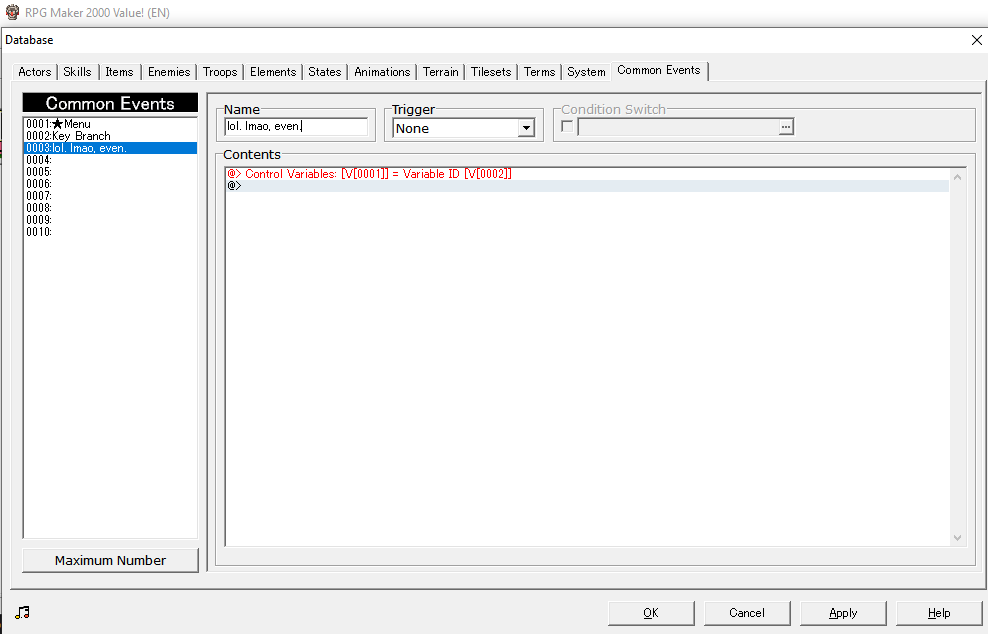
Task: Select the Tilesets tab
Action: 491,72
